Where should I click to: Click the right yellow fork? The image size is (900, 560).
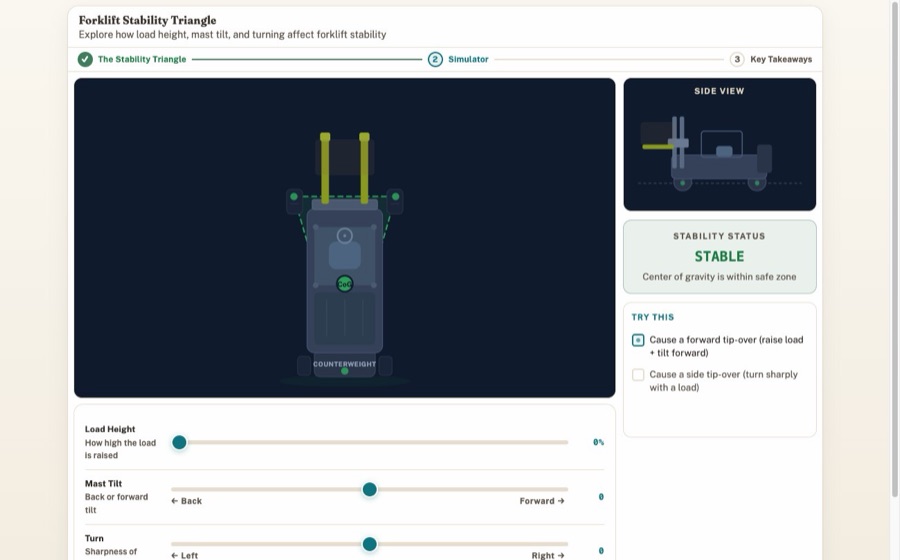364,168
